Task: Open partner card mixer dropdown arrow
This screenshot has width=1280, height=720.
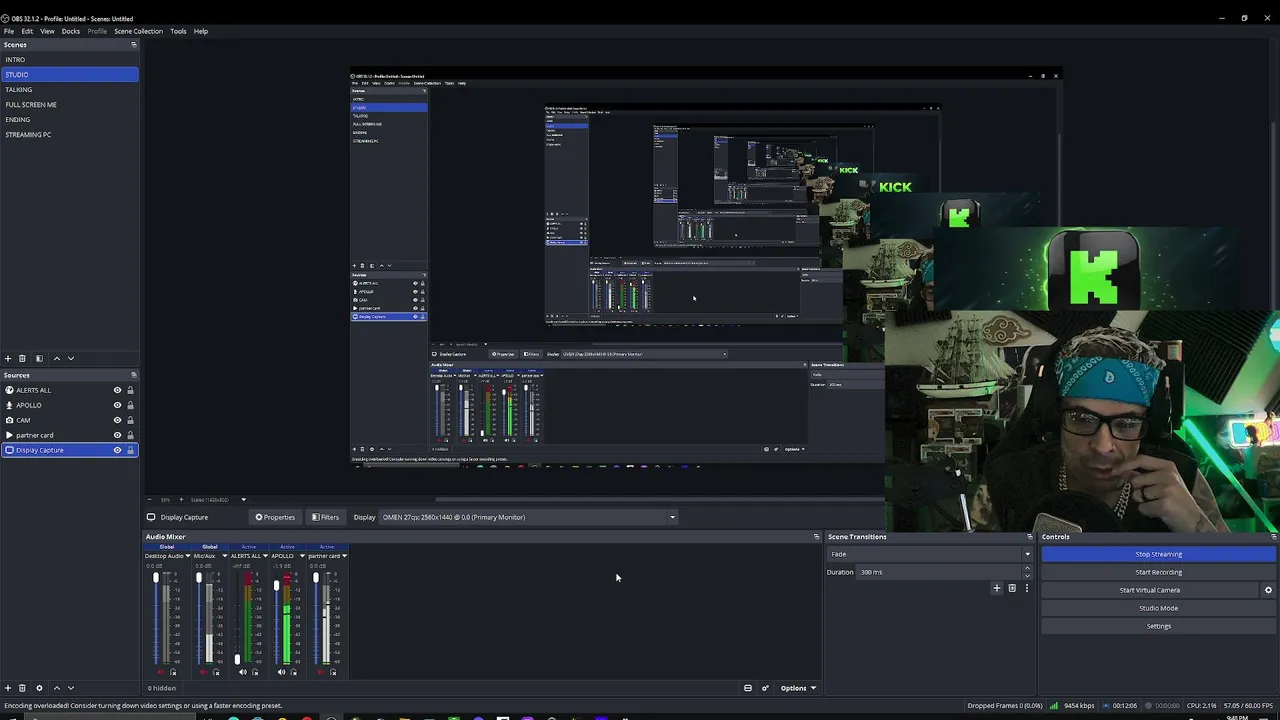Action: coord(344,556)
